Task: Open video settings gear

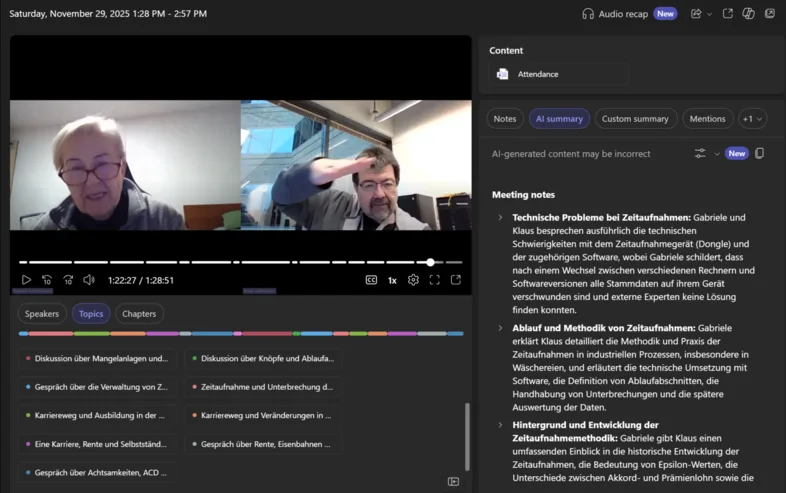Action: [x=413, y=280]
